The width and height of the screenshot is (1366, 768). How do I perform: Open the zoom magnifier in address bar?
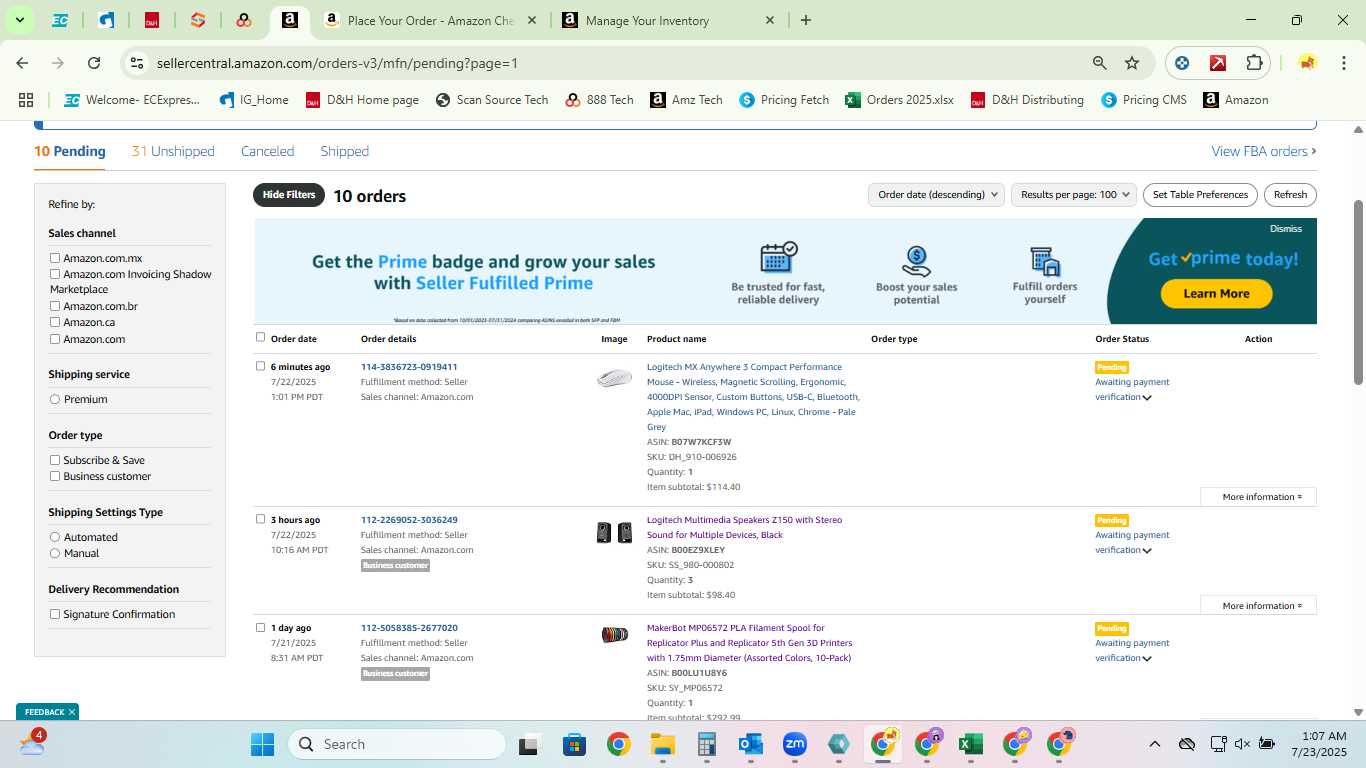(x=1100, y=63)
